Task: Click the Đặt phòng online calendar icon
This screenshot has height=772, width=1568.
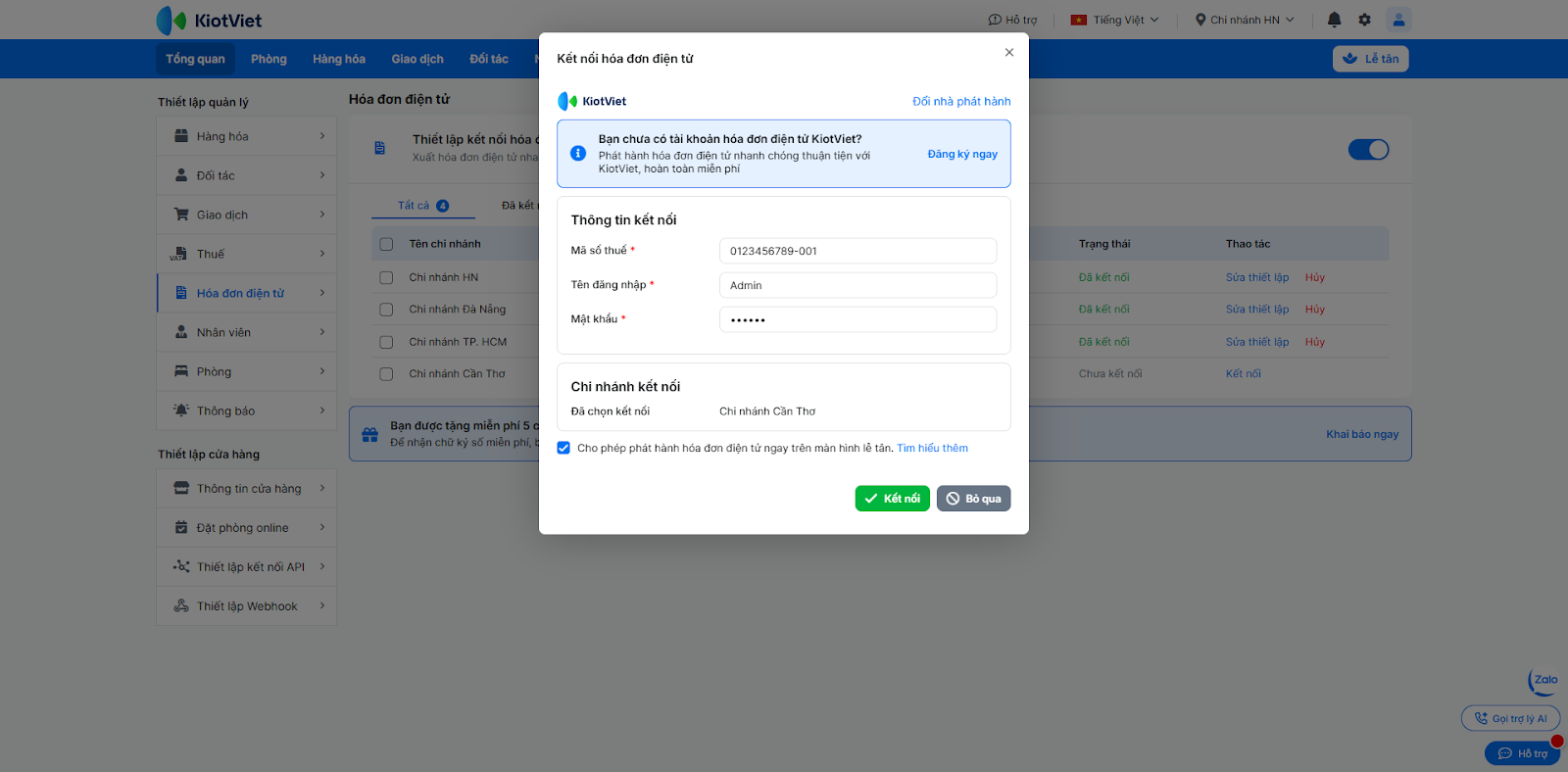Action: tap(181, 527)
